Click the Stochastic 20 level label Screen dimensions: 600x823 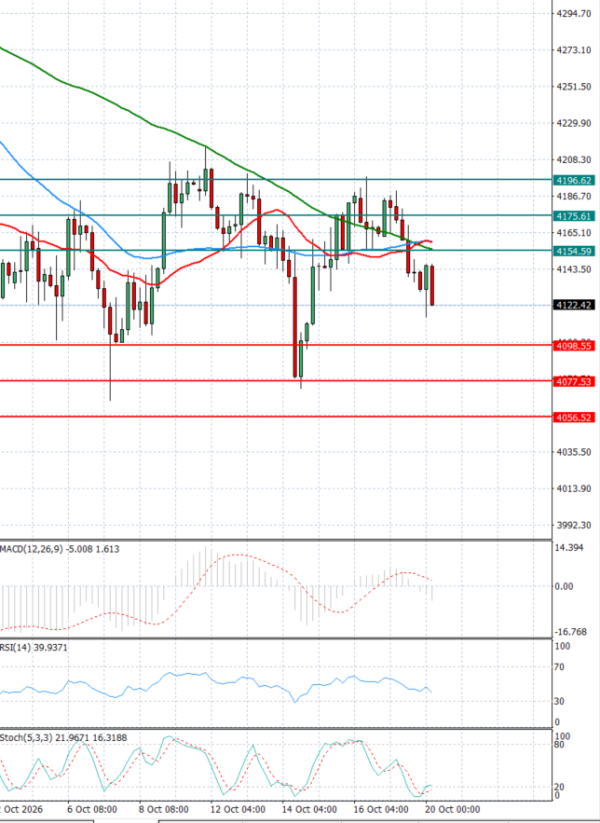click(561, 787)
